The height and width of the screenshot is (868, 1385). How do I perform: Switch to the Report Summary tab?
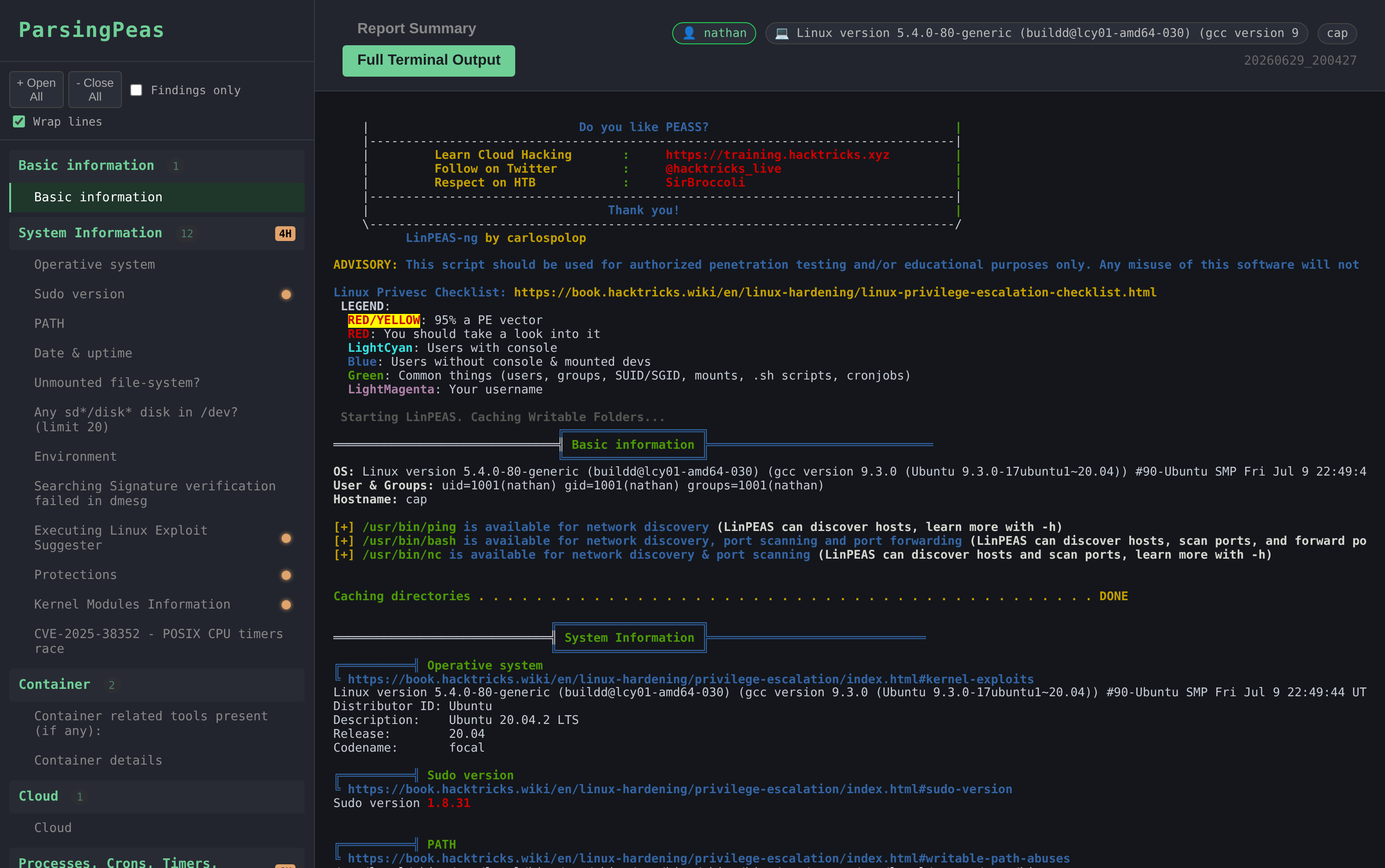point(417,29)
